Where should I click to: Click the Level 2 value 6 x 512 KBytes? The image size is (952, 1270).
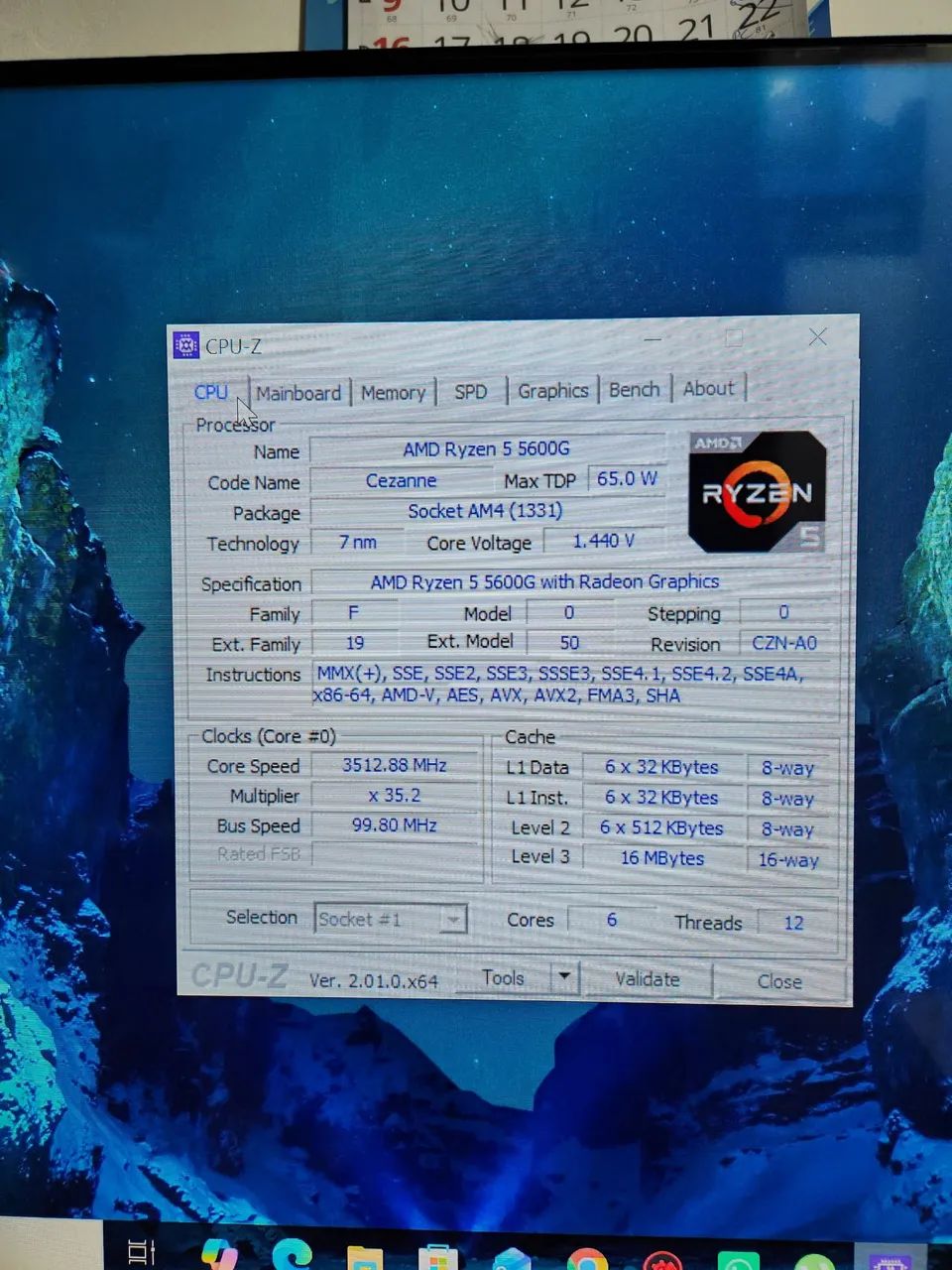pyautogui.click(x=661, y=827)
